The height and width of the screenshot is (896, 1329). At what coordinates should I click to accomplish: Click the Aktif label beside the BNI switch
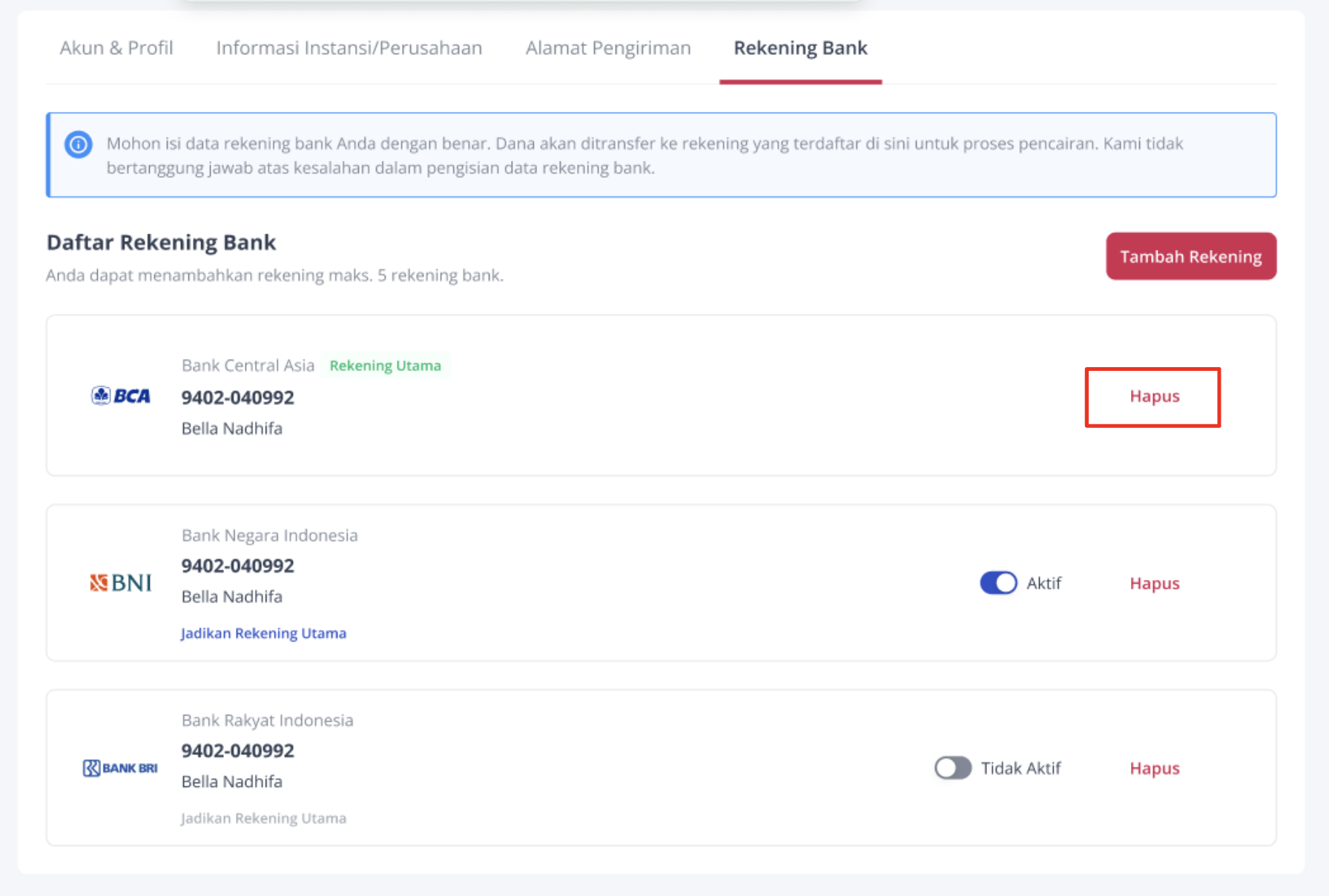tap(1043, 584)
